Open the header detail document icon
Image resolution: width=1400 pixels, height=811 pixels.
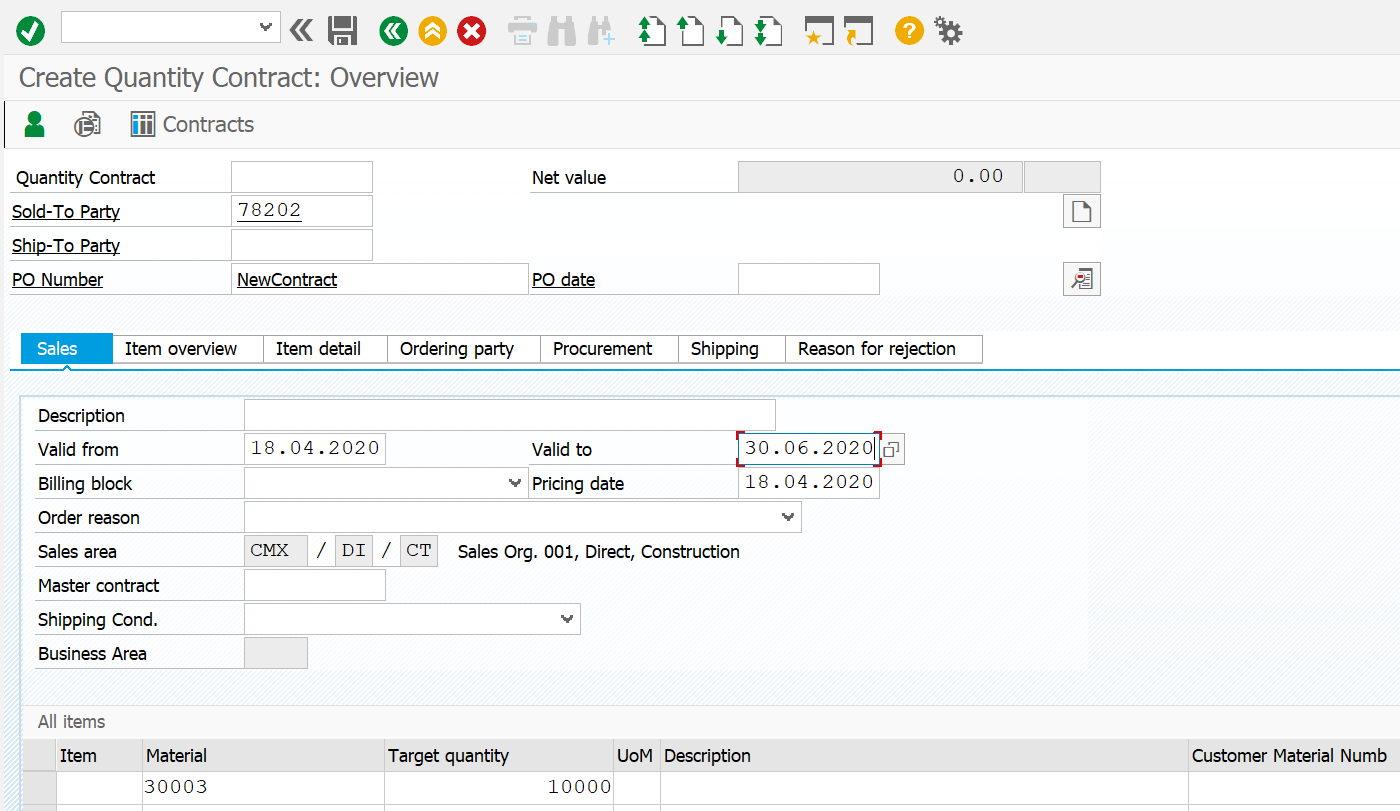click(x=1081, y=212)
